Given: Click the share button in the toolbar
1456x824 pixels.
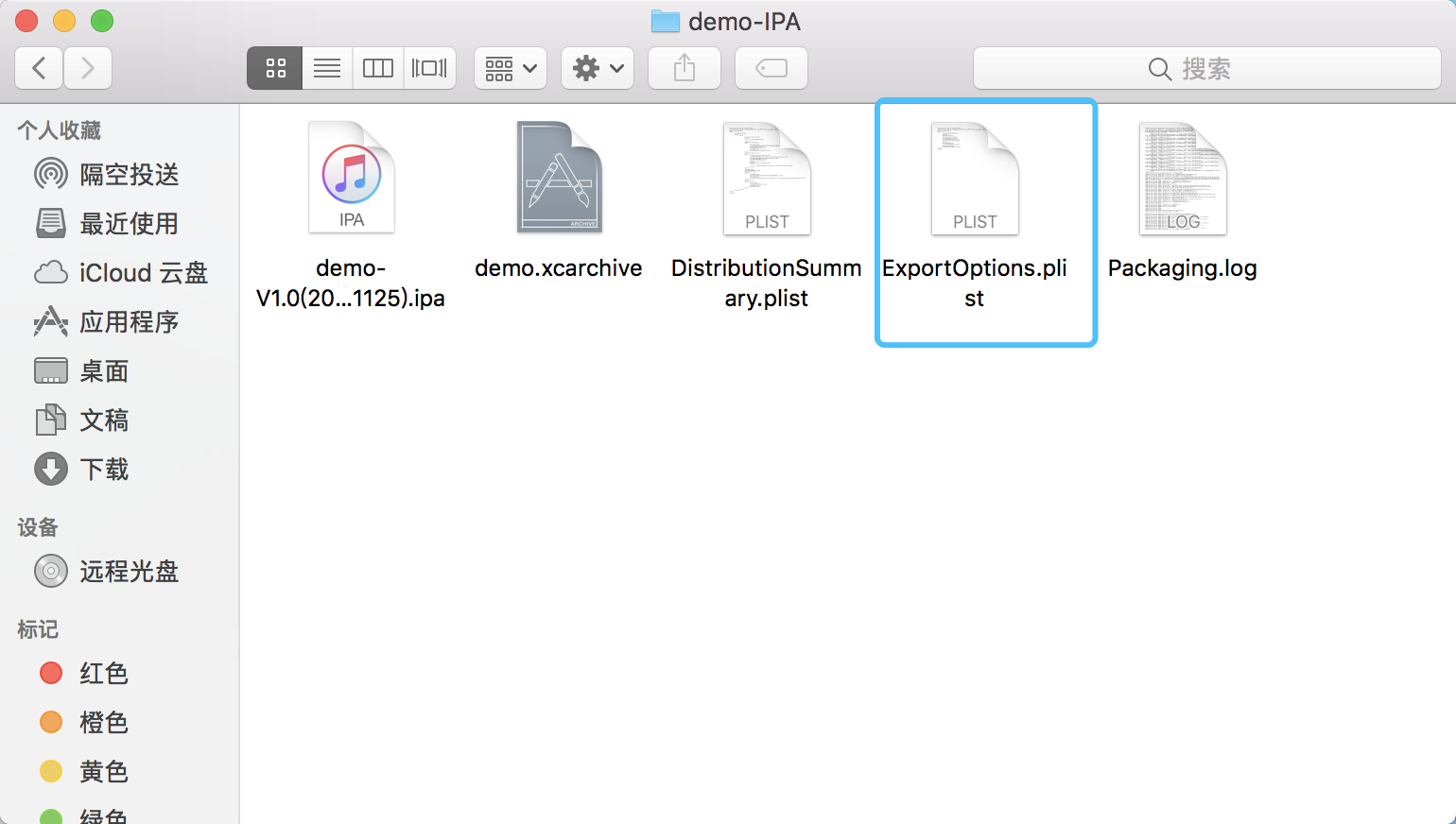Looking at the screenshot, I should pyautogui.click(x=684, y=67).
